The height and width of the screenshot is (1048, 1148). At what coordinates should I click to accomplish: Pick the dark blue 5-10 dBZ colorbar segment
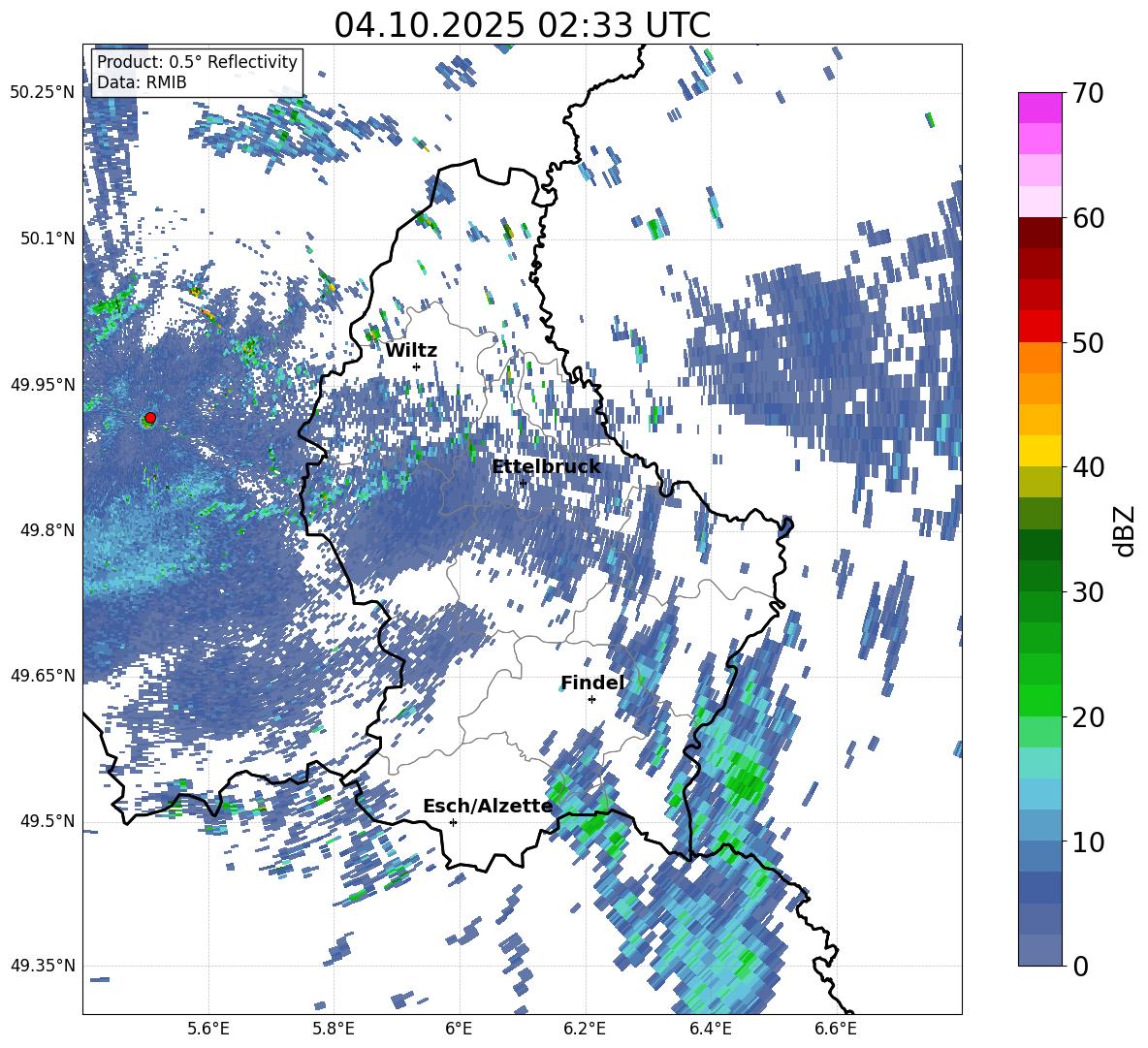coord(1039,873)
